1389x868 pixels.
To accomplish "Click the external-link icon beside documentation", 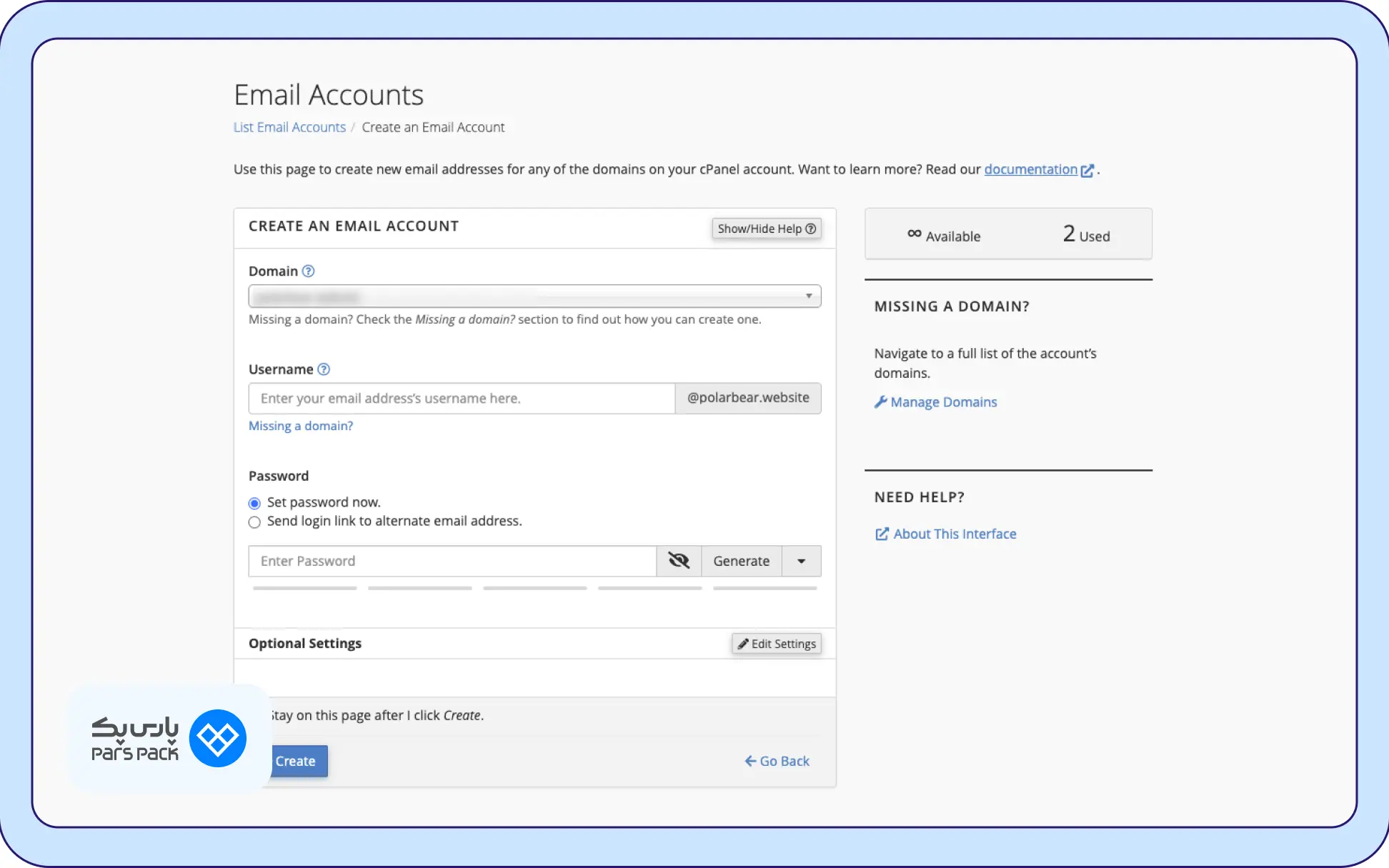I will 1087,170.
